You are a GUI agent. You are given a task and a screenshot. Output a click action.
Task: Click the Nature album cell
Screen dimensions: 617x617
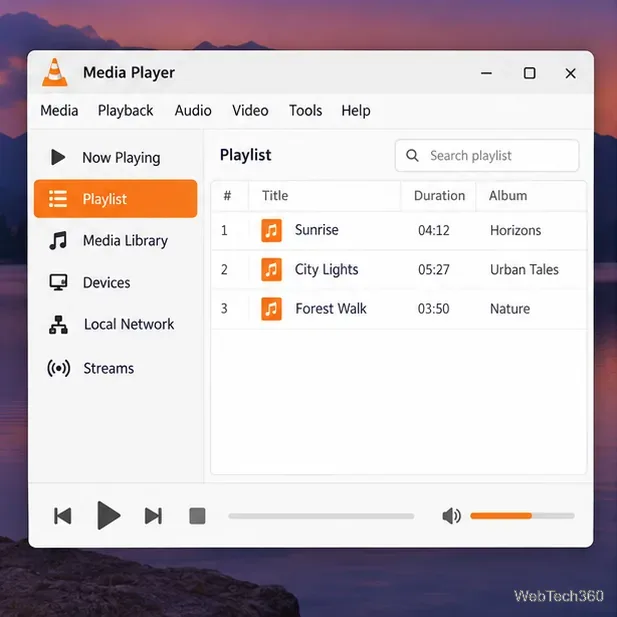coord(510,309)
